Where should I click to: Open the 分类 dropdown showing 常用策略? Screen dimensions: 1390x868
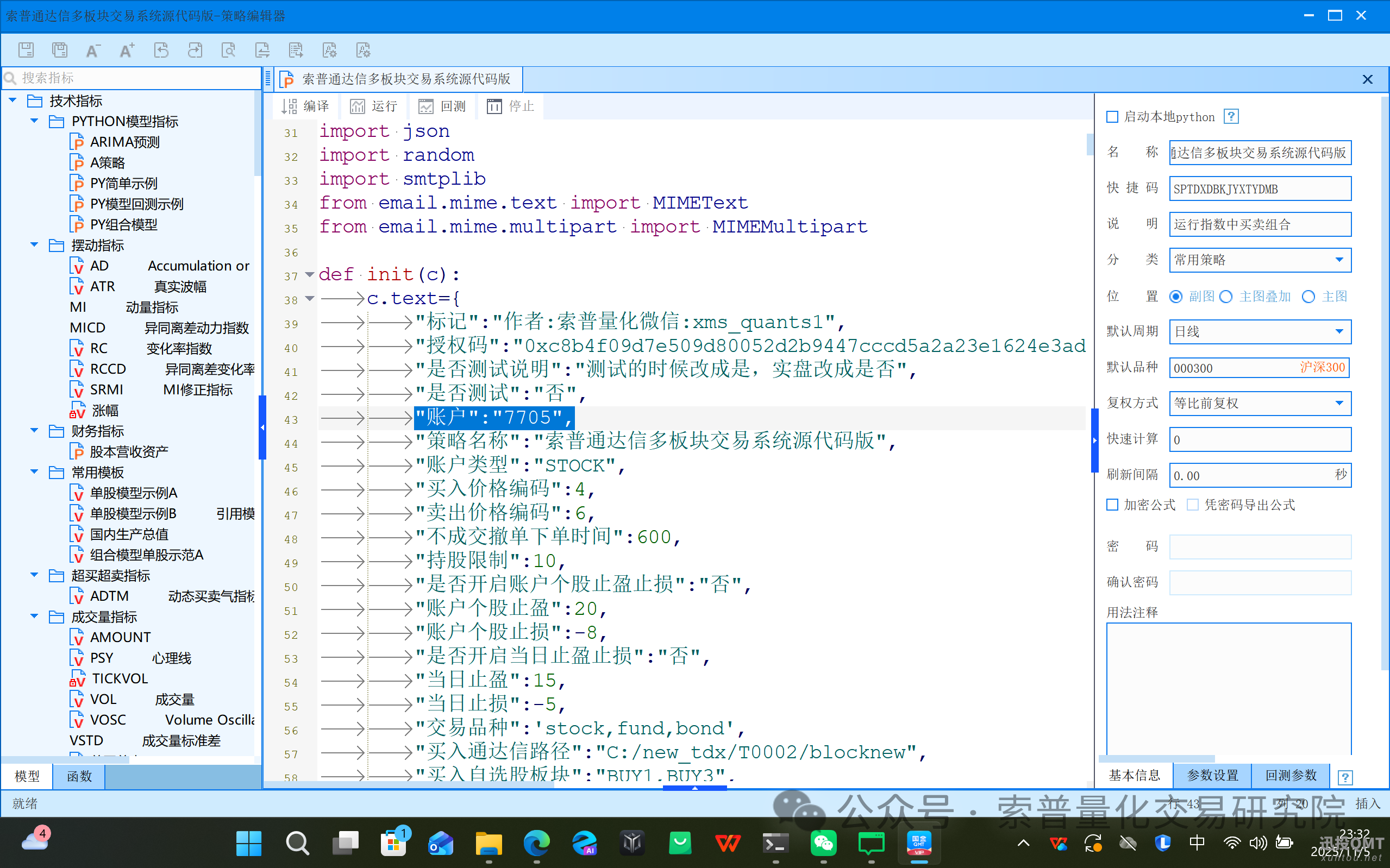1340,260
